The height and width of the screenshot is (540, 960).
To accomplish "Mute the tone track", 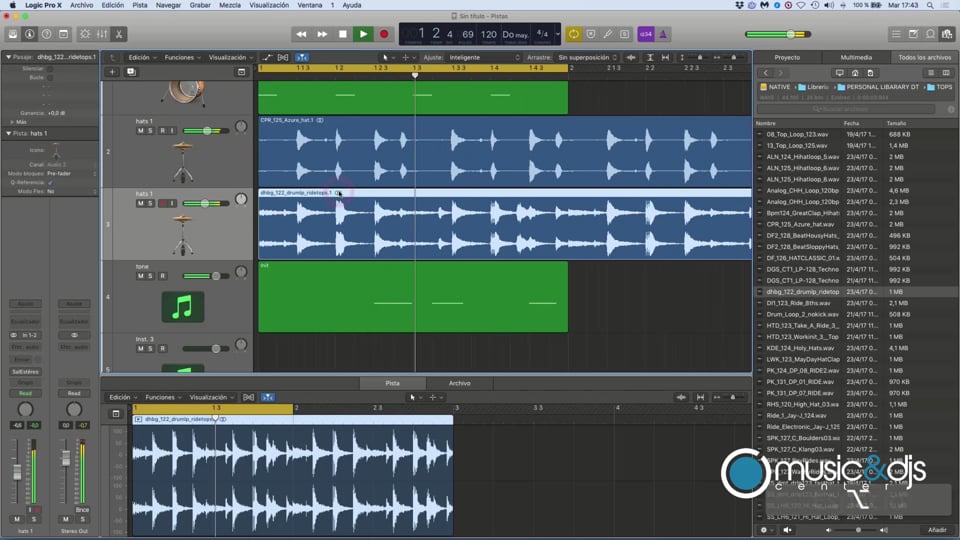I will (x=141, y=276).
